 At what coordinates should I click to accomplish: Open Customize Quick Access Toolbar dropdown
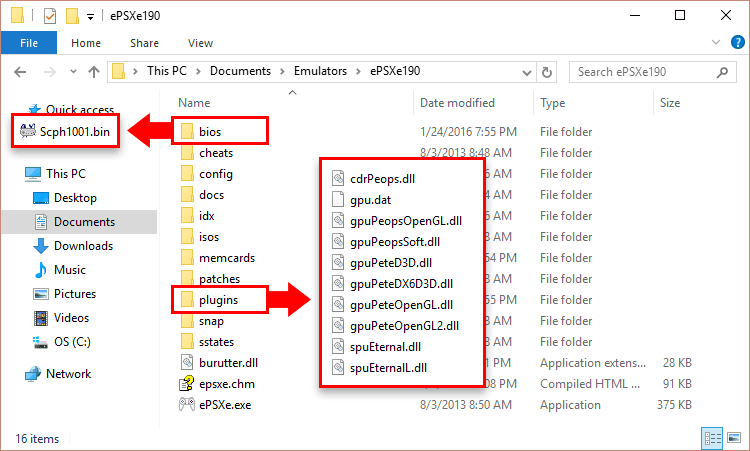[x=91, y=17]
